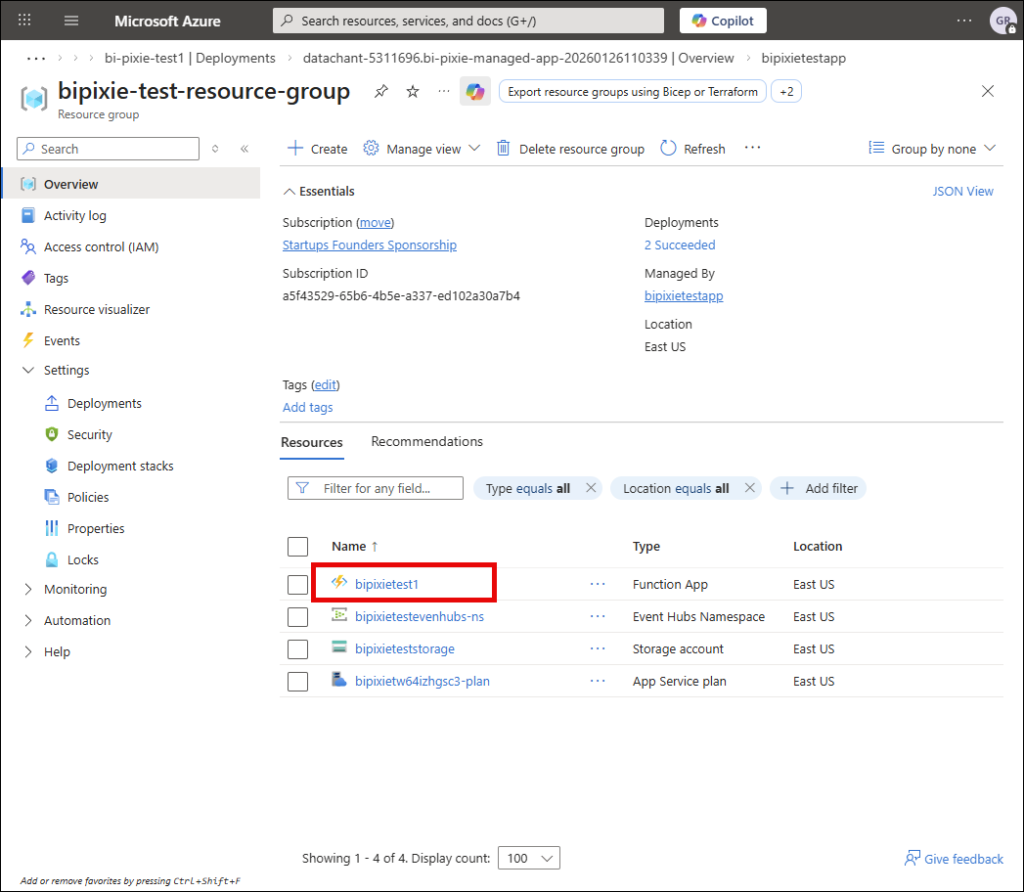Select the bipixietestevenhubs-ns checkbox
Image resolution: width=1024 pixels, height=892 pixels.
297,617
